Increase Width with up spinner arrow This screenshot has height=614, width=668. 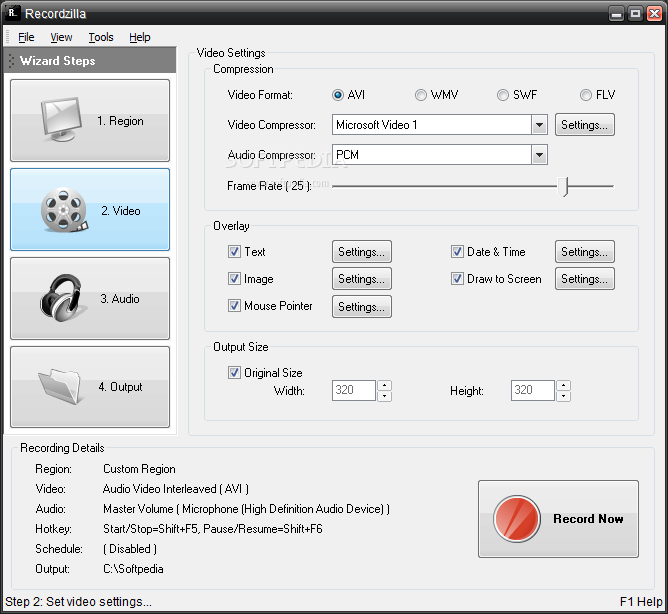pos(384,385)
